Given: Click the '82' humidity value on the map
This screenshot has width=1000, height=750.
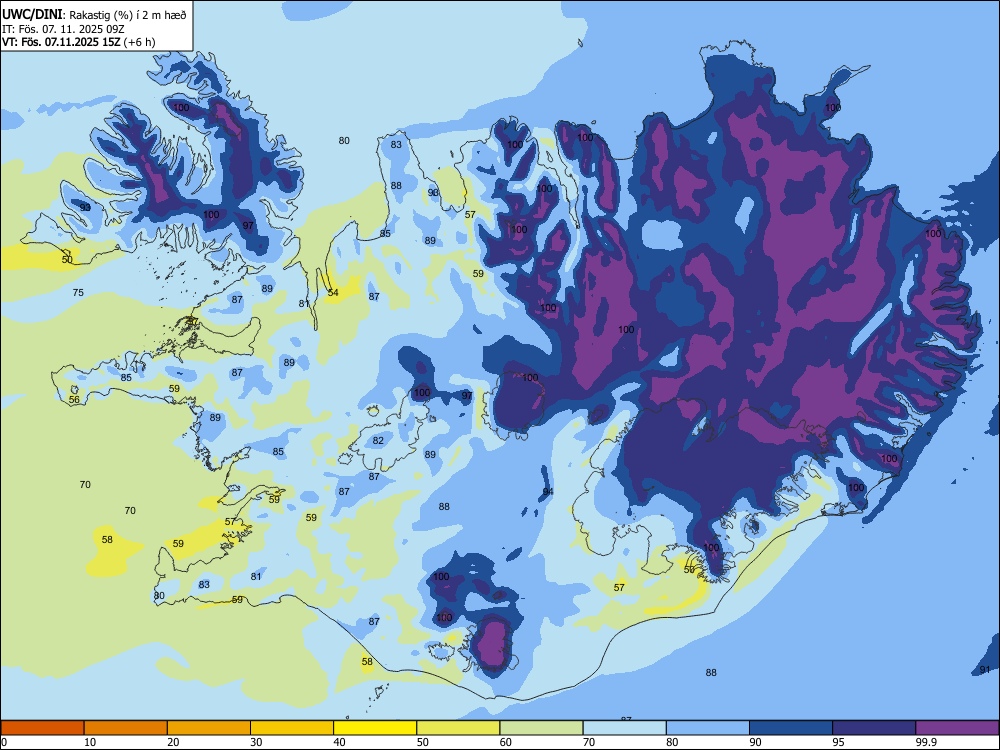Looking at the screenshot, I should (x=378, y=441).
